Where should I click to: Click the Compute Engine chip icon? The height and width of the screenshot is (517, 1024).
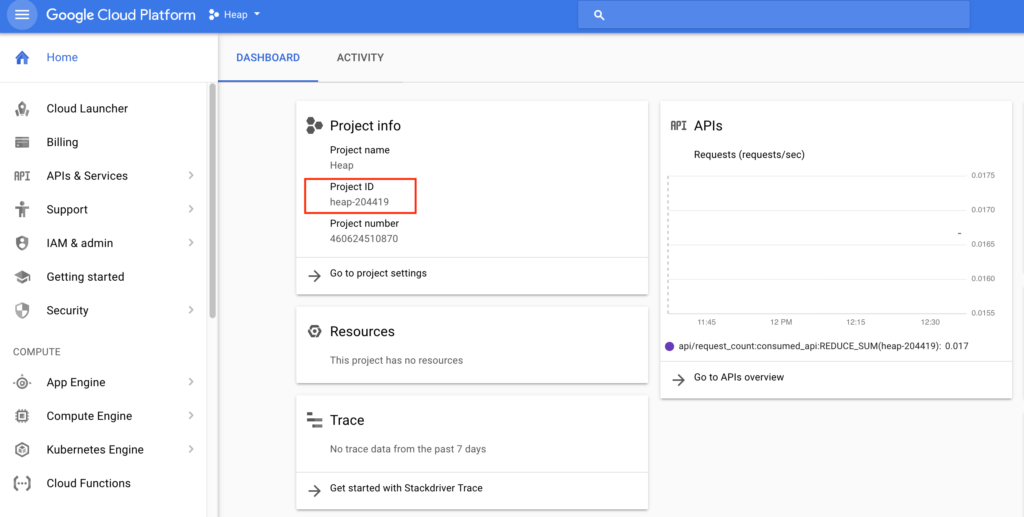[22, 416]
